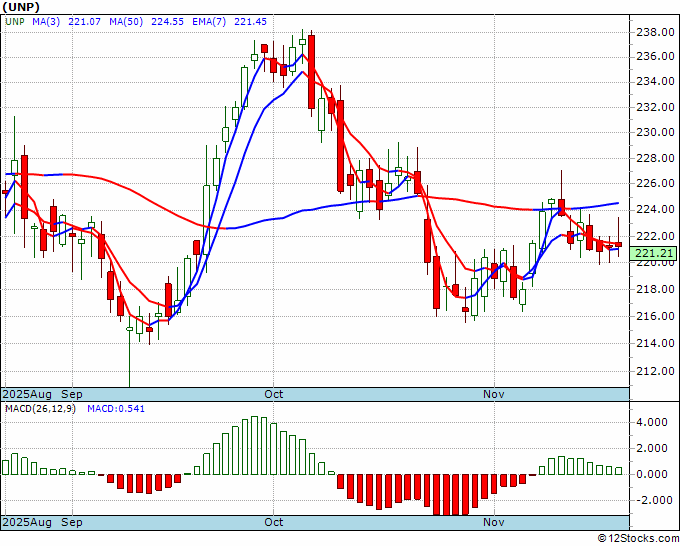Viewport: 680px width, 546px height.
Task: Click the 214.00 price axis label
Action: pos(655,343)
